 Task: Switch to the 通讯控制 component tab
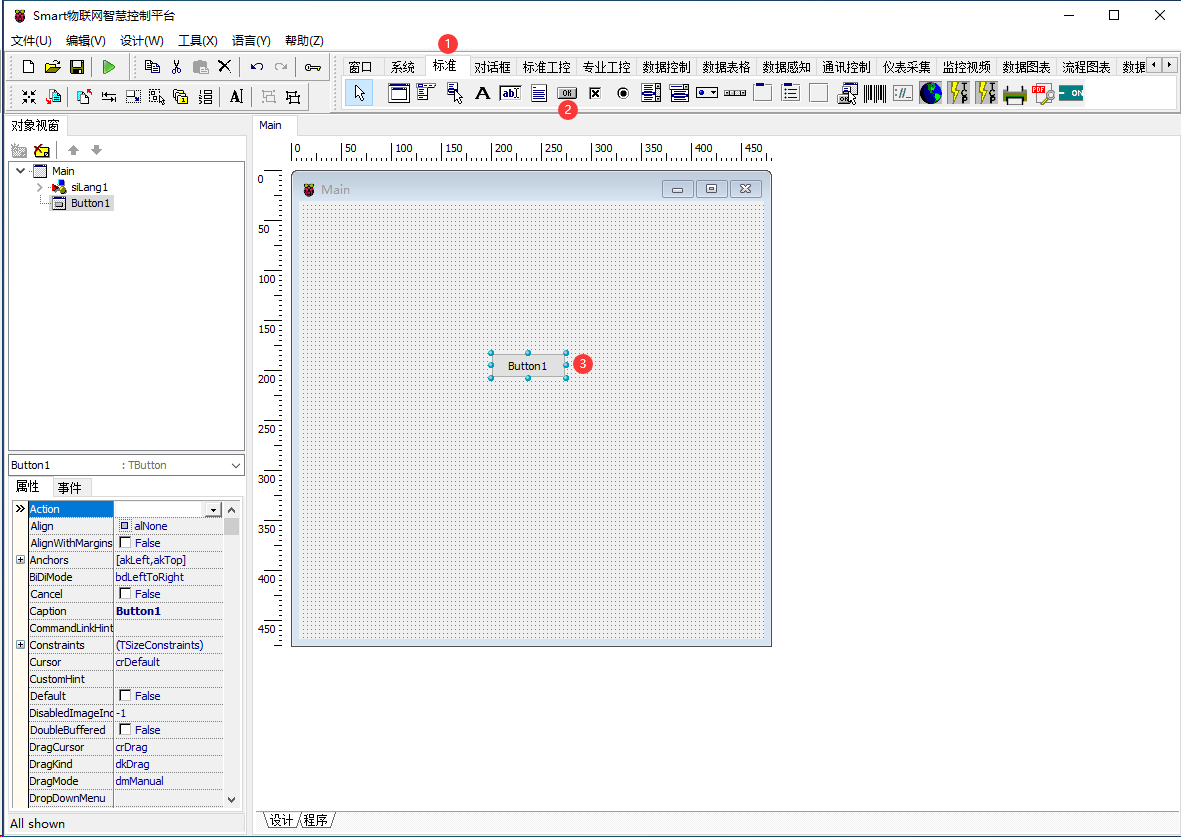[x=847, y=67]
